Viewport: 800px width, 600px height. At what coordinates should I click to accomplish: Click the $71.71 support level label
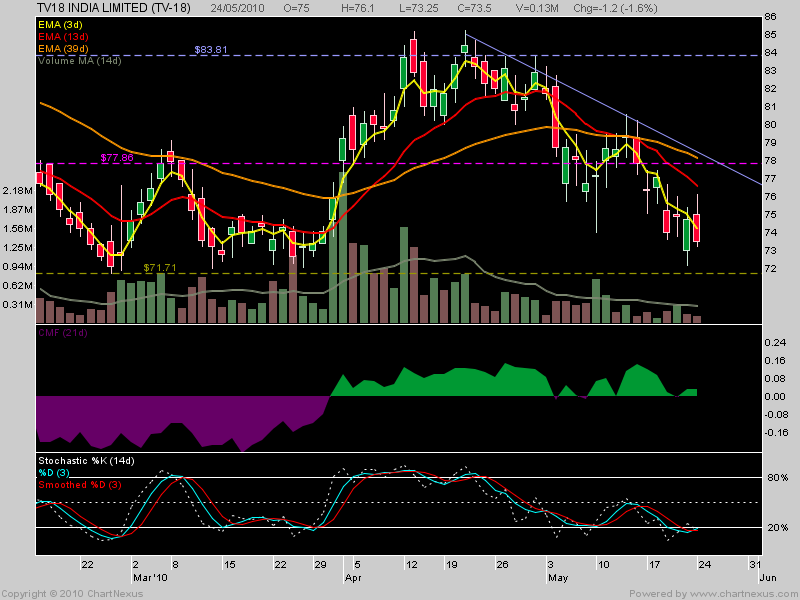coord(160,267)
